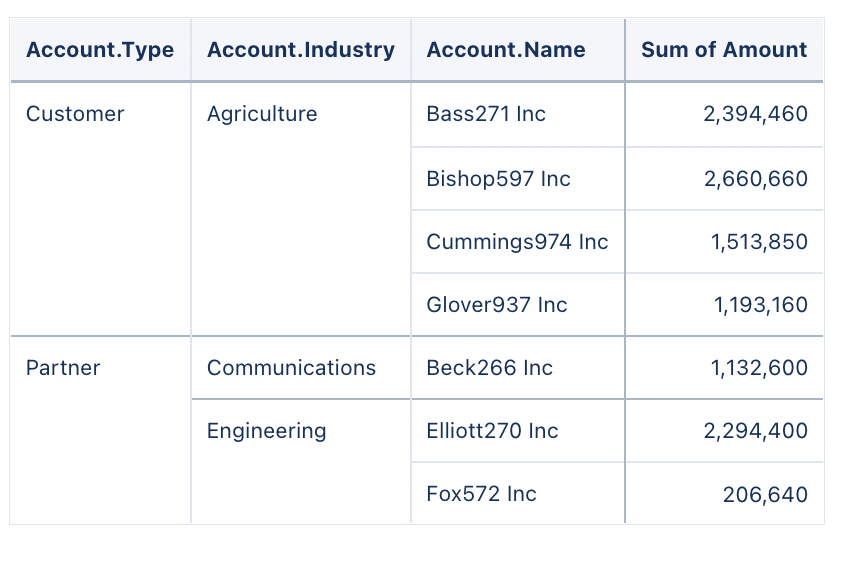Screen dimensions: 846x584
Task: Click the Agriculture industry cell
Action: pos(301,209)
